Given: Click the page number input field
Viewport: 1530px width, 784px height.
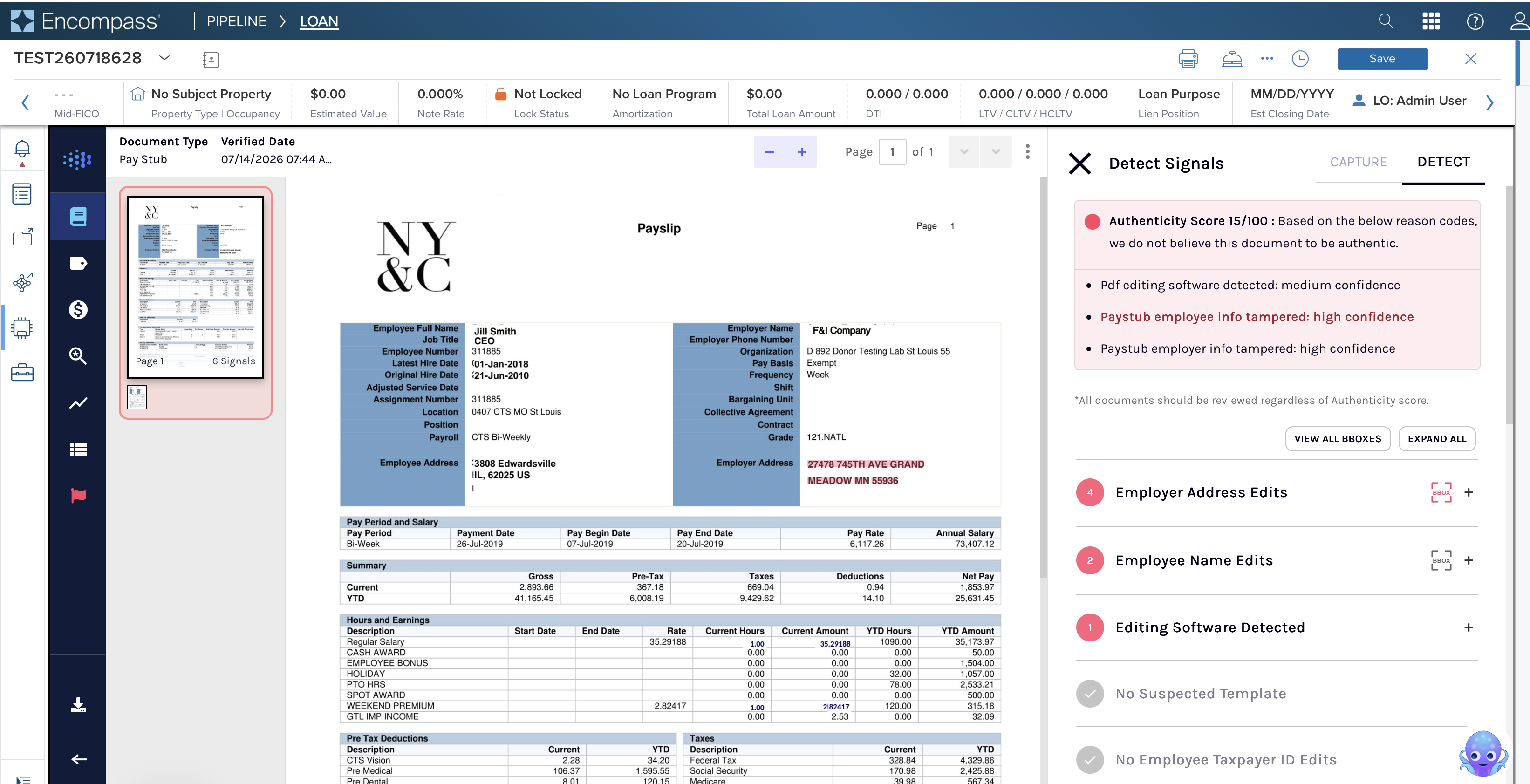Looking at the screenshot, I should [892, 152].
